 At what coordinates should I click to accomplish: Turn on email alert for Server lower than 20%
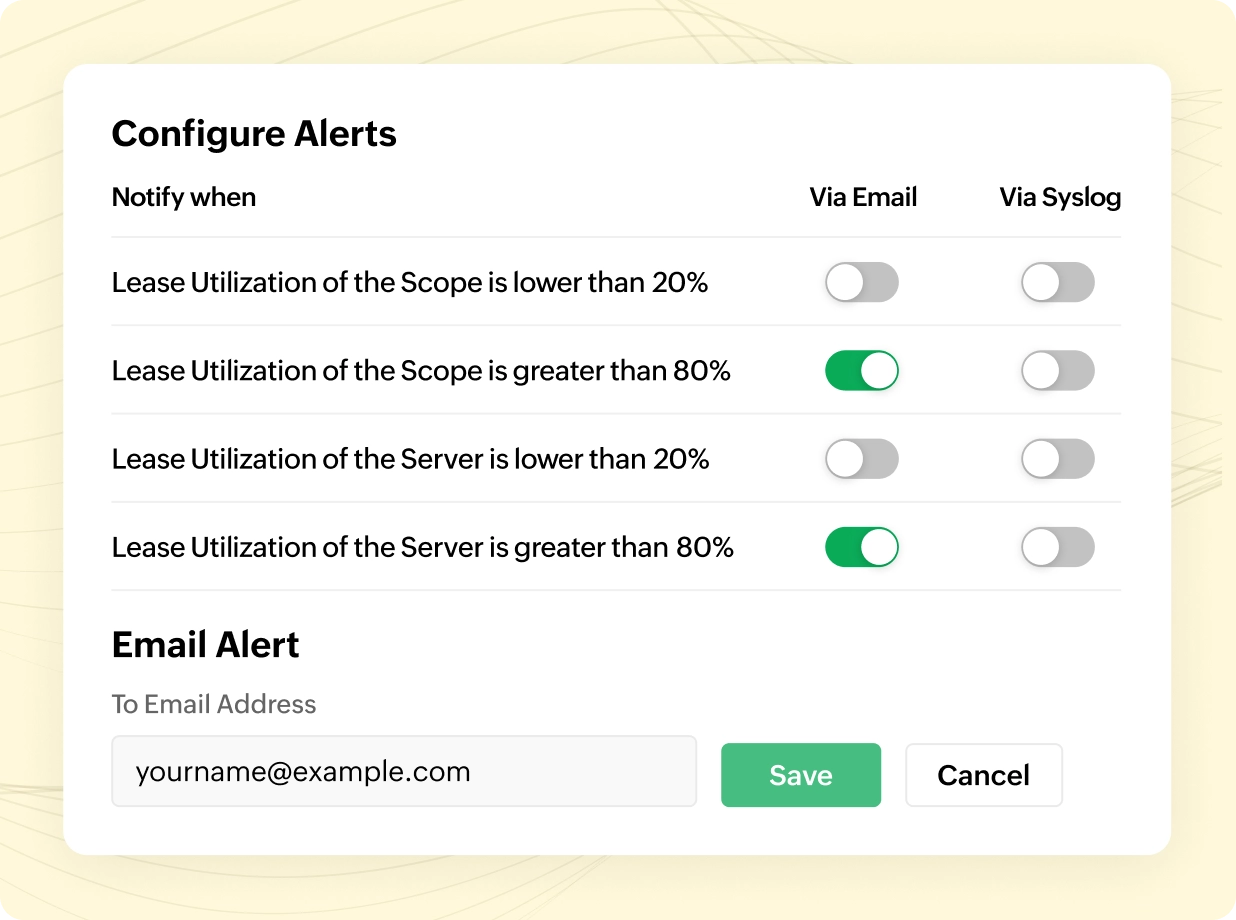pyautogui.click(x=861, y=459)
